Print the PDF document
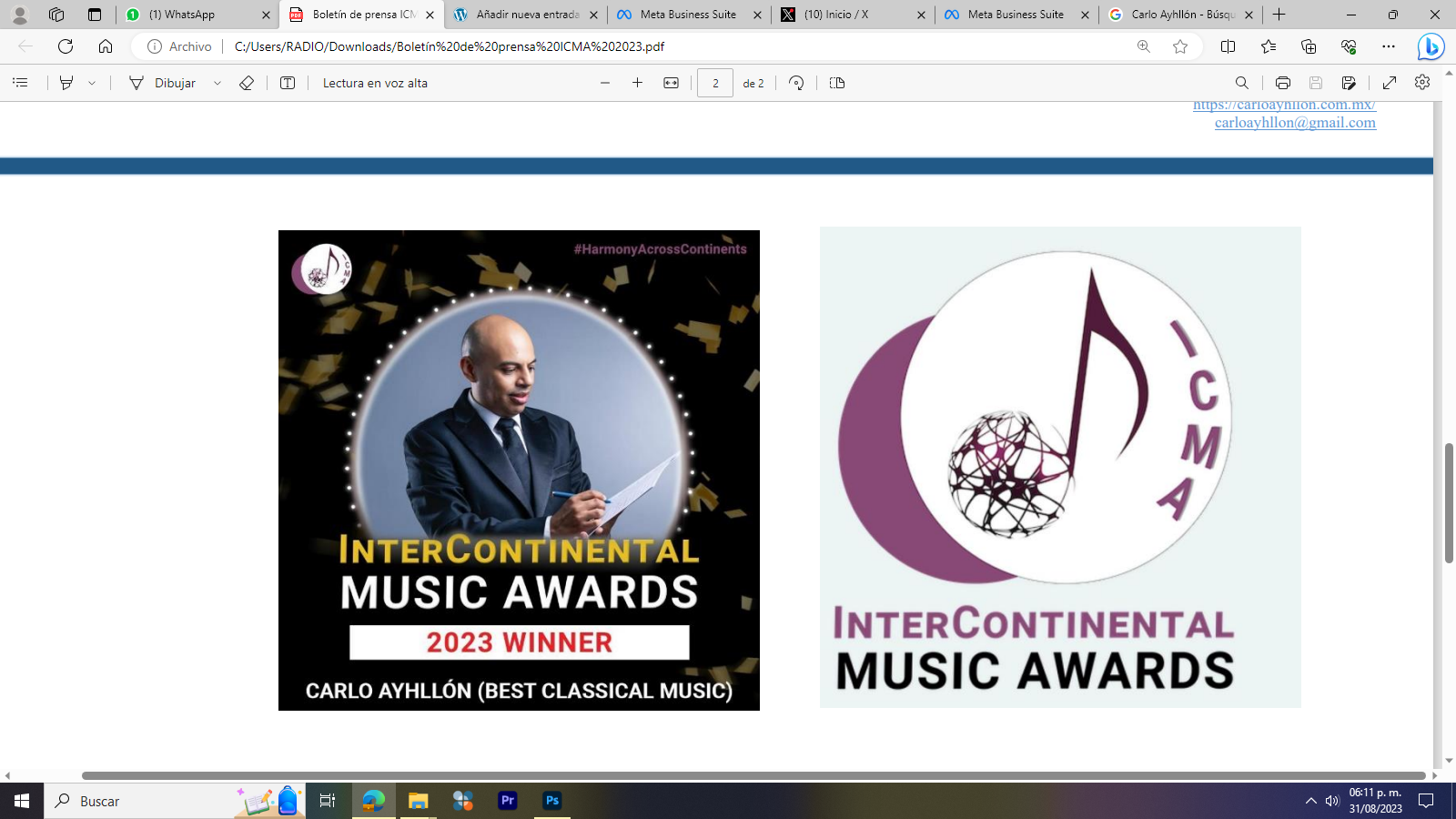This screenshot has width=1456, height=819. [x=1283, y=83]
